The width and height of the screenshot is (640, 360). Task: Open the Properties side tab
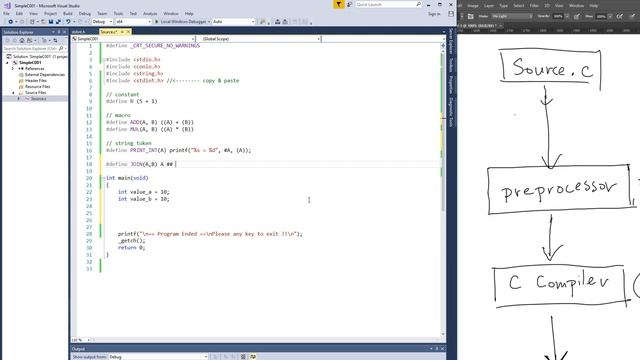click(x=451, y=84)
